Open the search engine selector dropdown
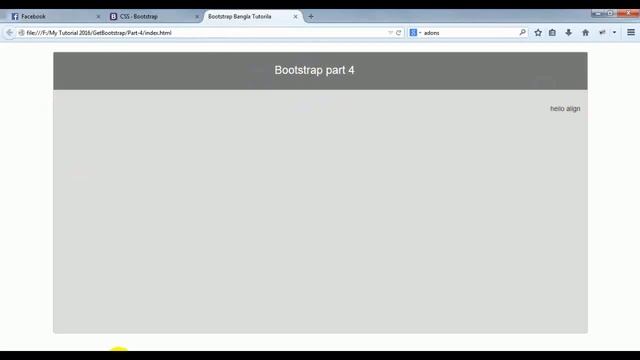640x360 pixels. (415, 33)
